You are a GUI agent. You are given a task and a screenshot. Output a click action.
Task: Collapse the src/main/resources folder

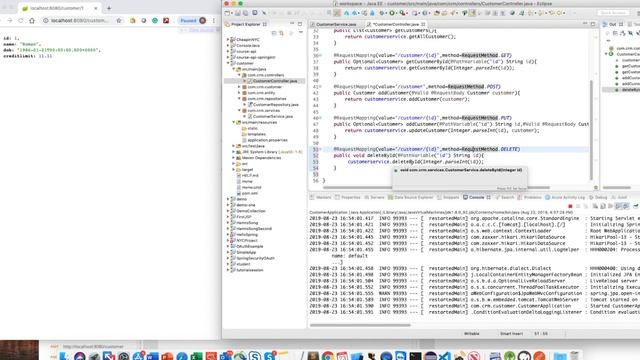(x=234, y=122)
